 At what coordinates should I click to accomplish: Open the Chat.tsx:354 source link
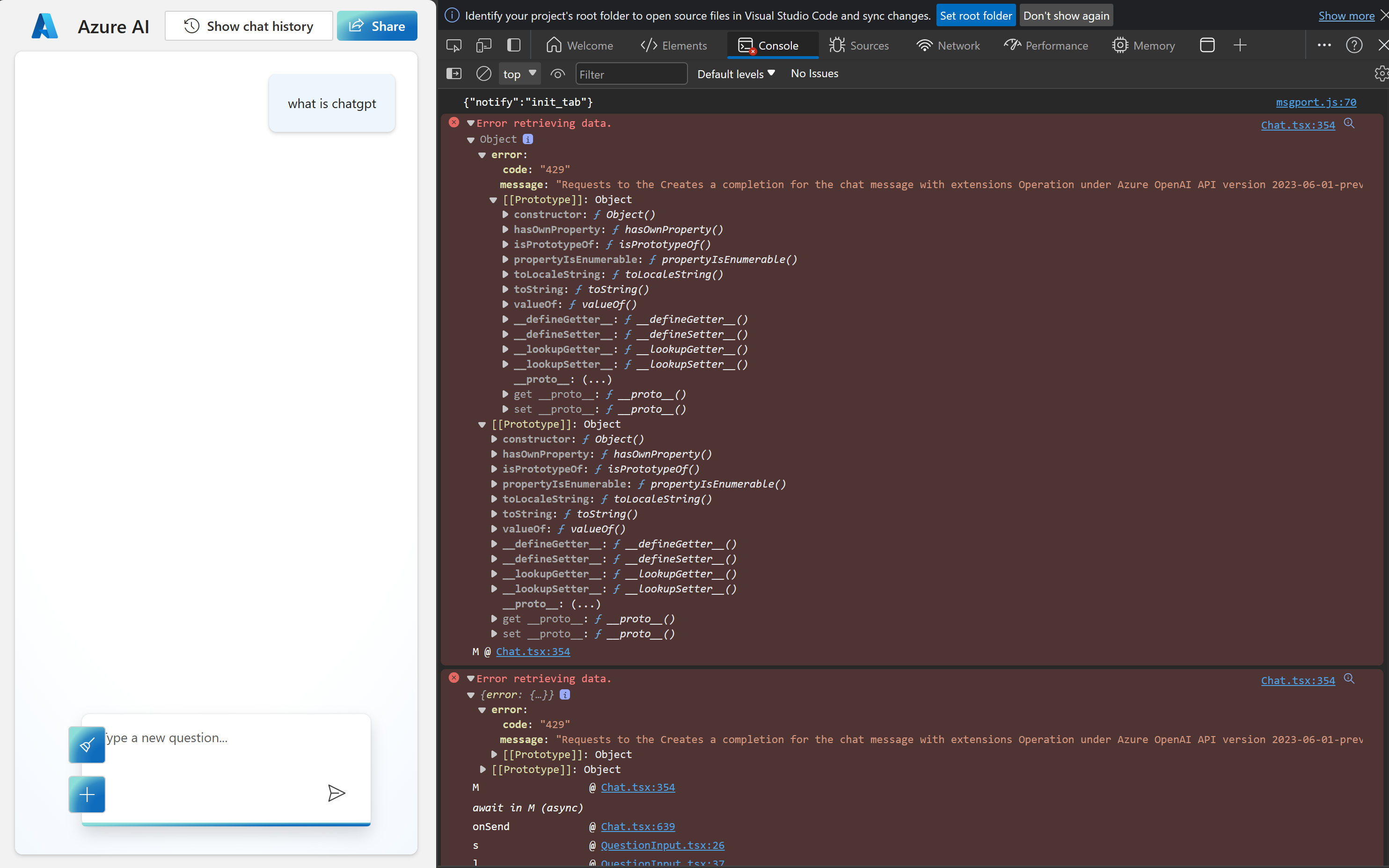pos(1298,124)
